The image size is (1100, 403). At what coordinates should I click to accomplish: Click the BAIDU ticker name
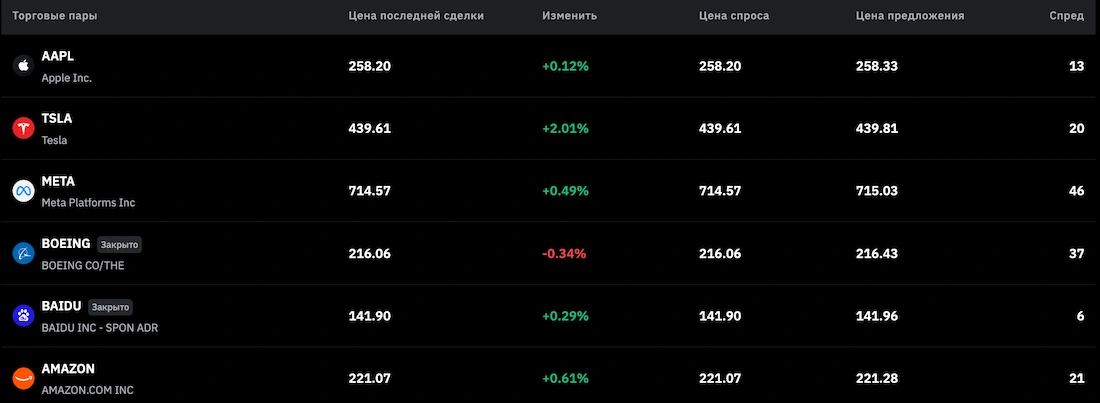(x=61, y=306)
